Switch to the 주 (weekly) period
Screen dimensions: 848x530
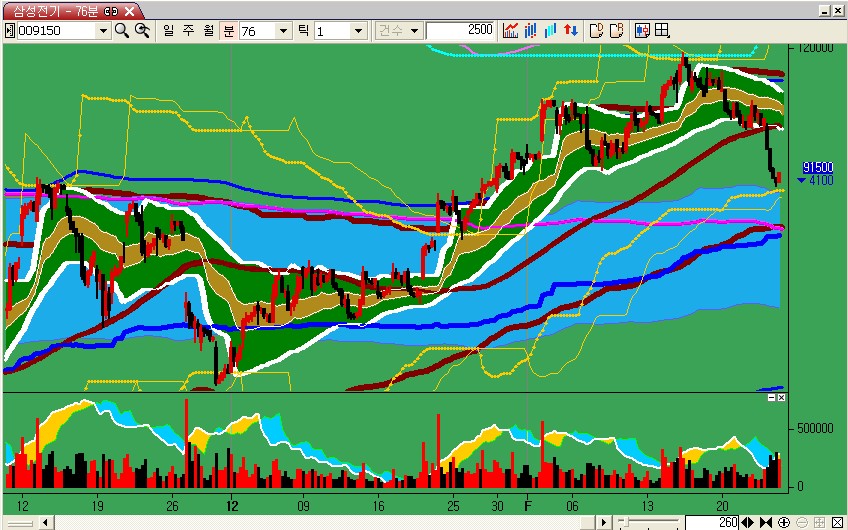tap(189, 31)
